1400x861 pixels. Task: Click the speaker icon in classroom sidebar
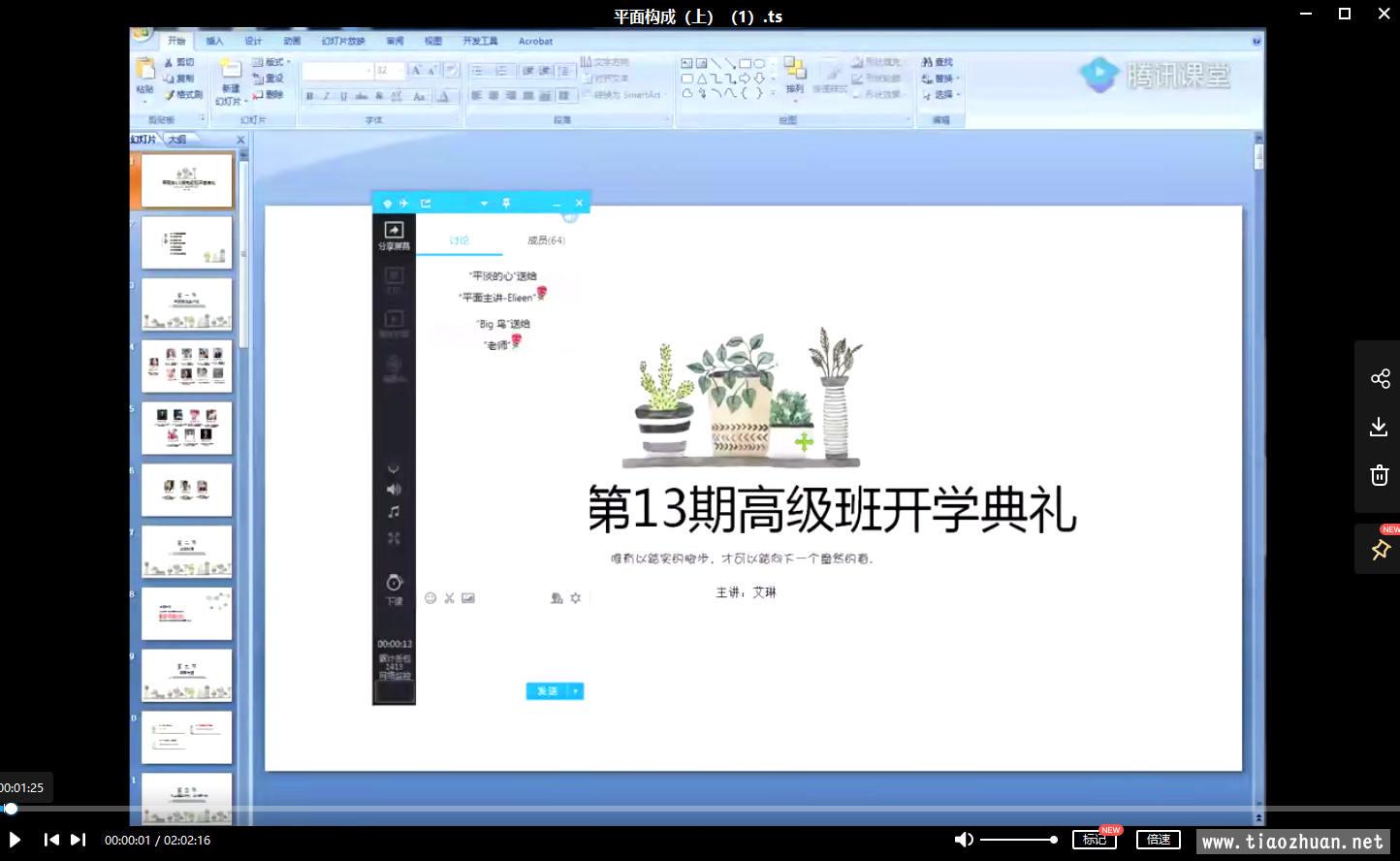pos(394,490)
